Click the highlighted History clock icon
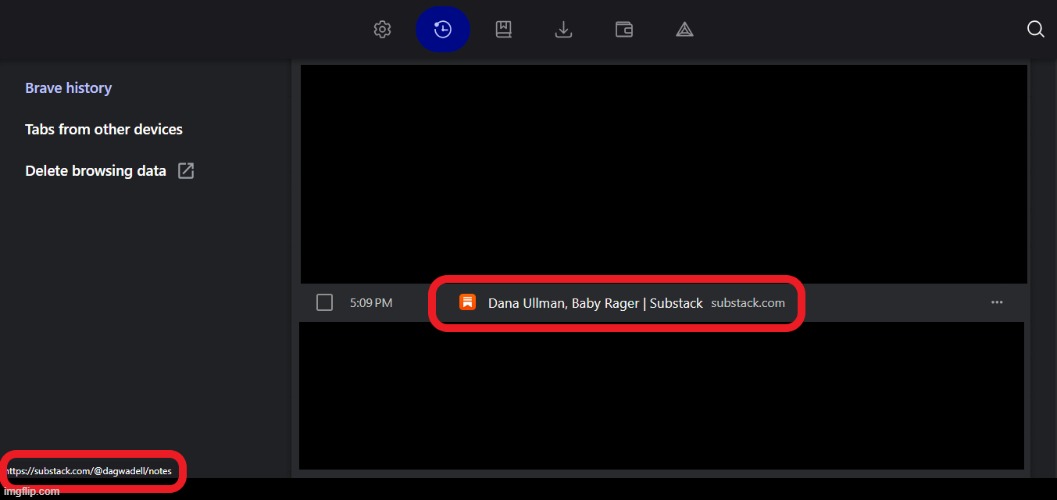Viewport: 1057px width, 500px height. tap(442, 30)
